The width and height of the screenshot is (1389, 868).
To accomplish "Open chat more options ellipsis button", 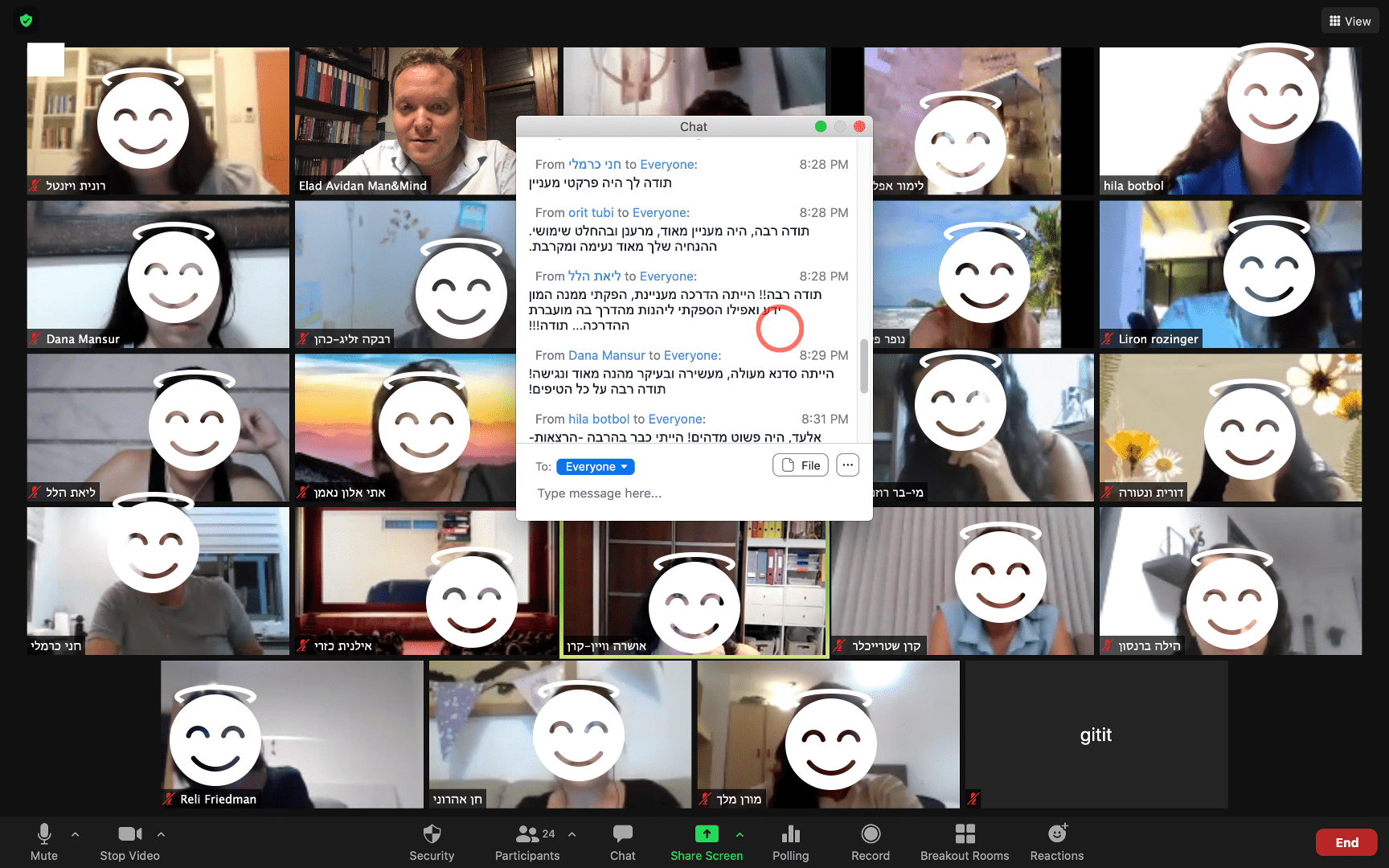I will [847, 465].
